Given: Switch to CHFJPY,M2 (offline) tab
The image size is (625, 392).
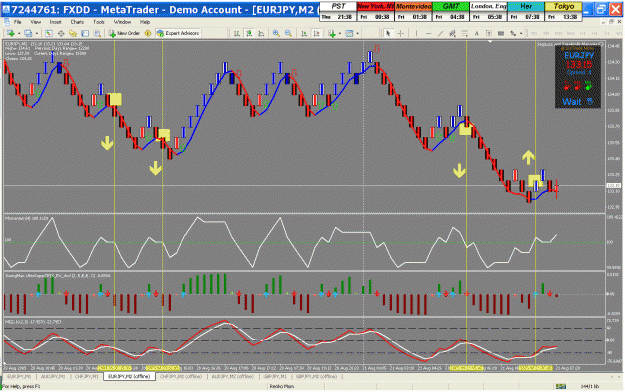Looking at the screenshot, I should pyautogui.click(x=181, y=376).
